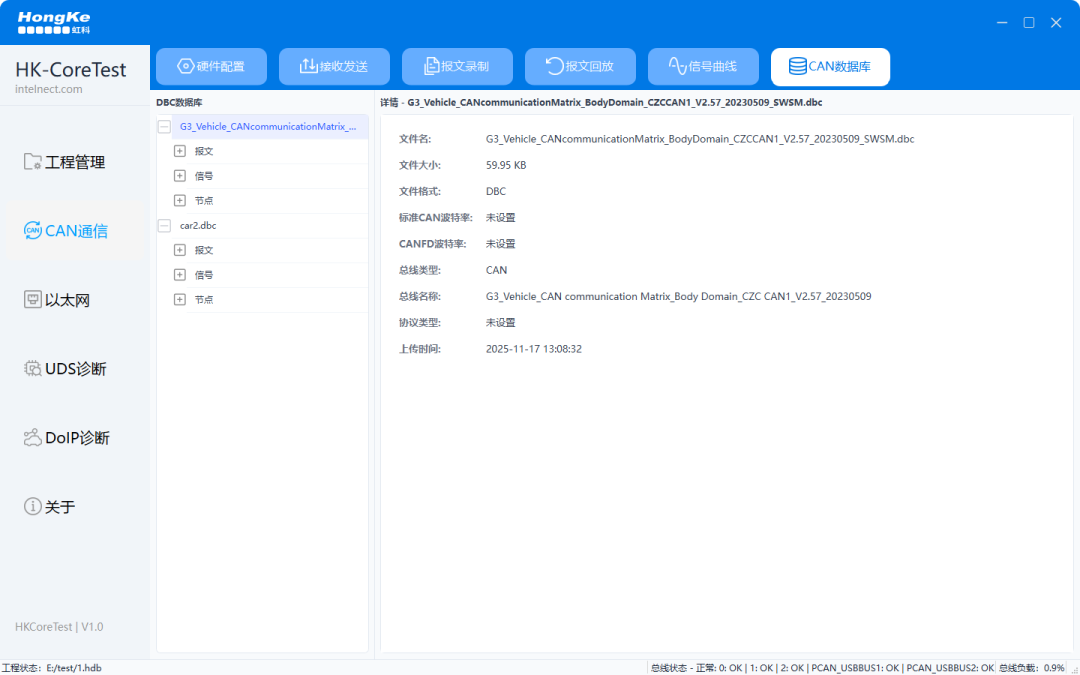Expand 节点 under the G3_Vehicle database

coord(180,201)
